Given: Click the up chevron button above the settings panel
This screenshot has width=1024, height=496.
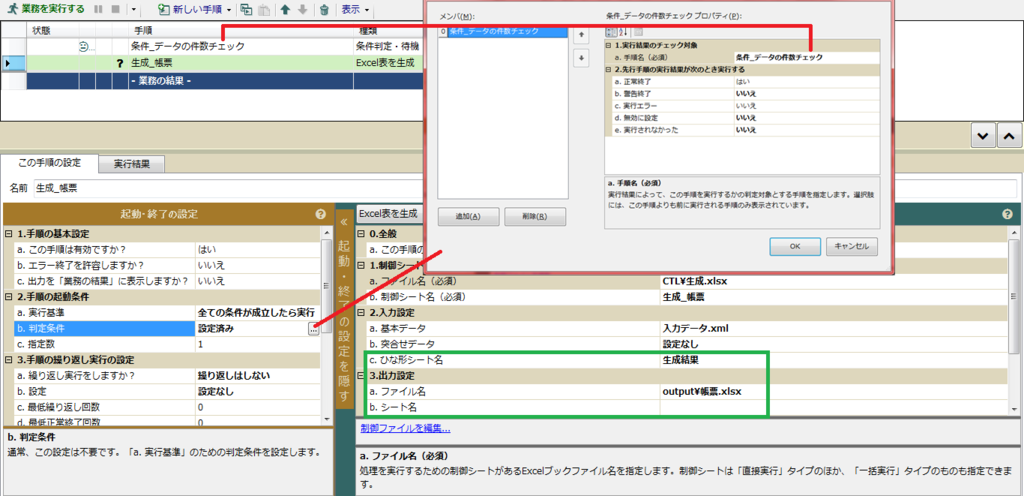Looking at the screenshot, I should click(1008, 136).
